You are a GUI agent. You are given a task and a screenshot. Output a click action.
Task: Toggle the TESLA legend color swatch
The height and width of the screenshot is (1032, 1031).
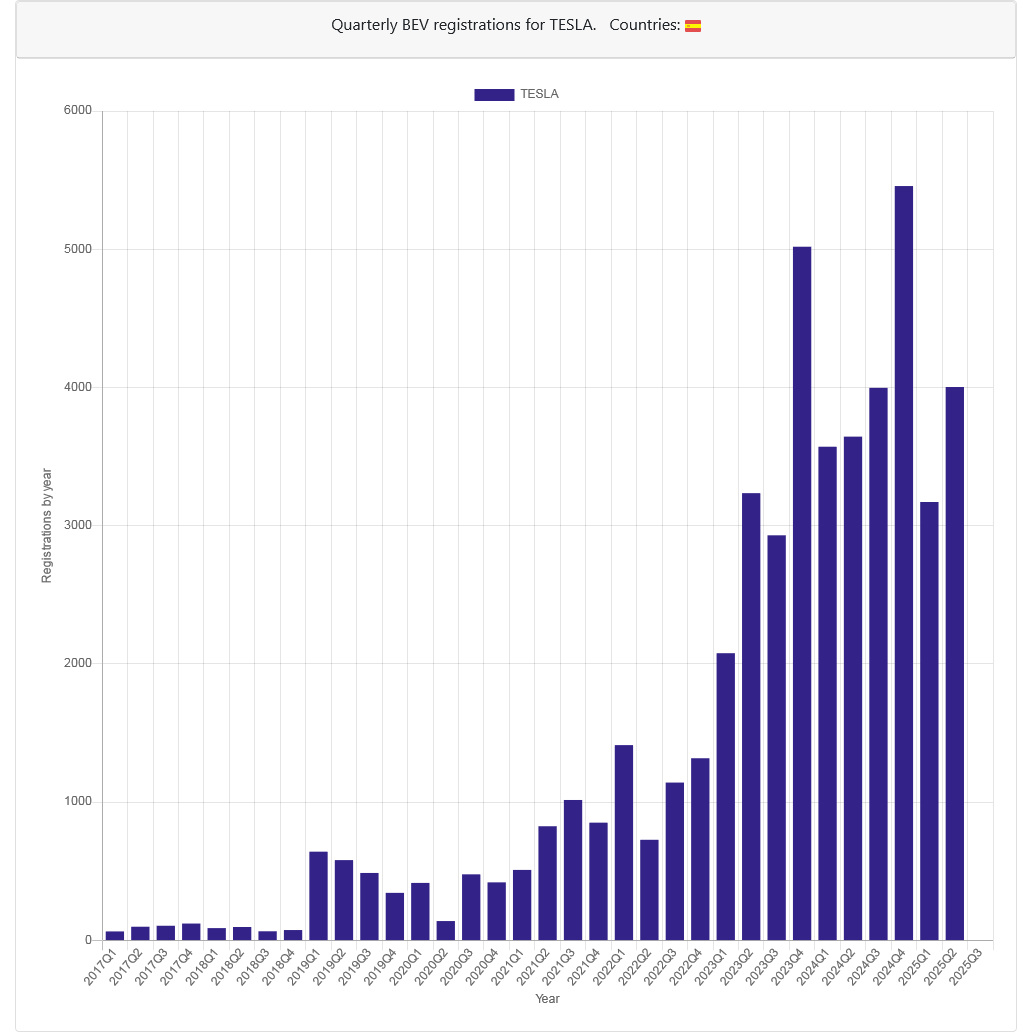[494, 95]
